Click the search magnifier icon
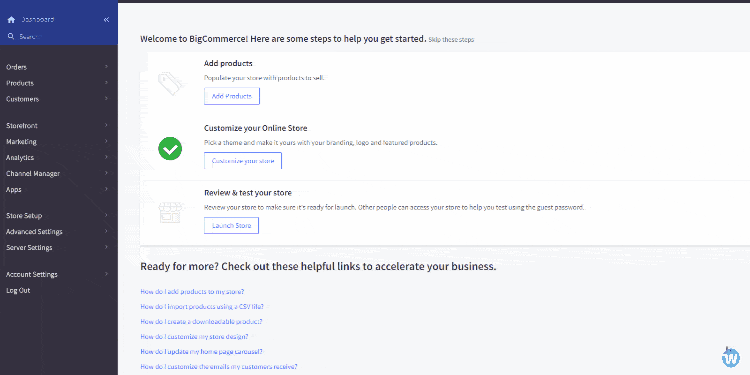The image size is (750, 375). click(x=11, y=36)
